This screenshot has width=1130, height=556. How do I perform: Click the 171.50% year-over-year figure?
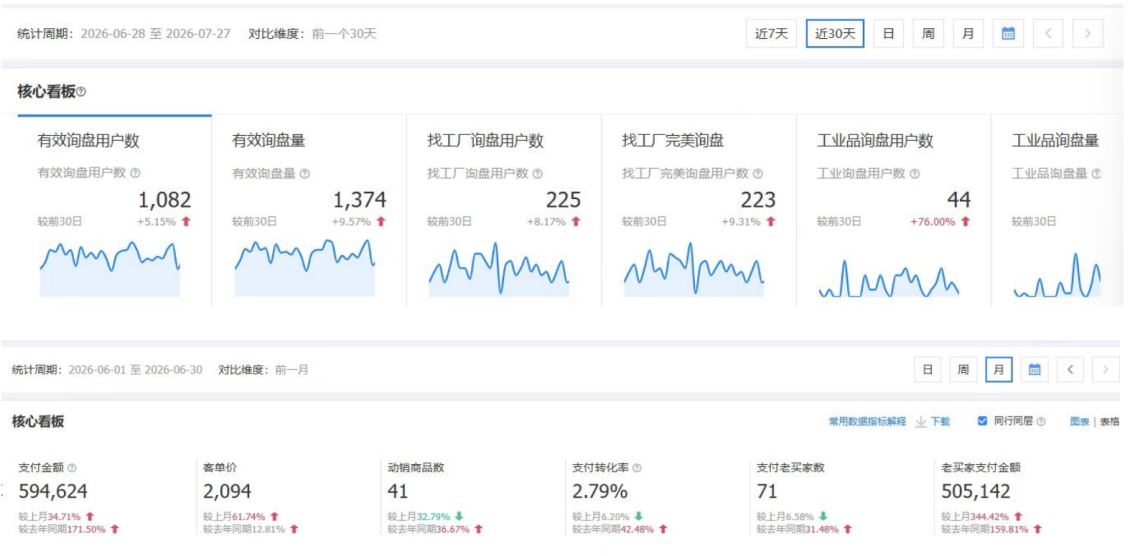(x=86, y=529)
